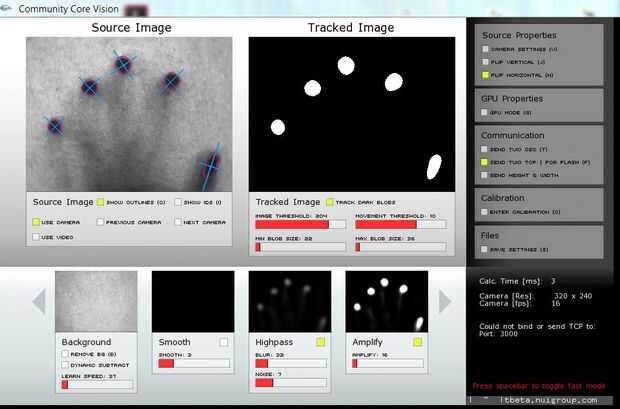Click the Min Blob Size slider
This screenshot has width=620, height=409.
pyautogui.click(x=301, y=247)
